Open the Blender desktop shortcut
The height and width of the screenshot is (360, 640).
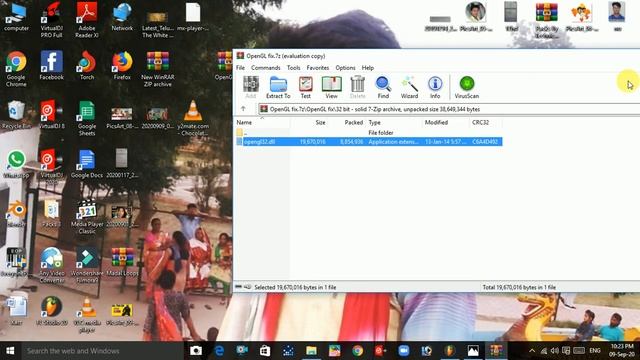tap(16, 212)
